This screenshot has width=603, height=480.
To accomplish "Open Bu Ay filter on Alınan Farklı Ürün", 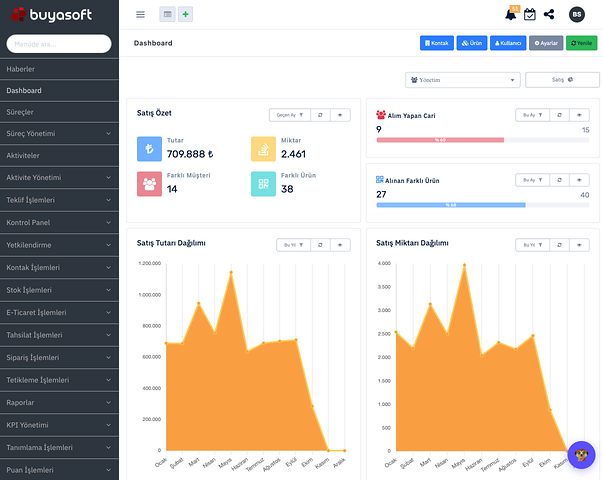I will (x=532, y=180).
